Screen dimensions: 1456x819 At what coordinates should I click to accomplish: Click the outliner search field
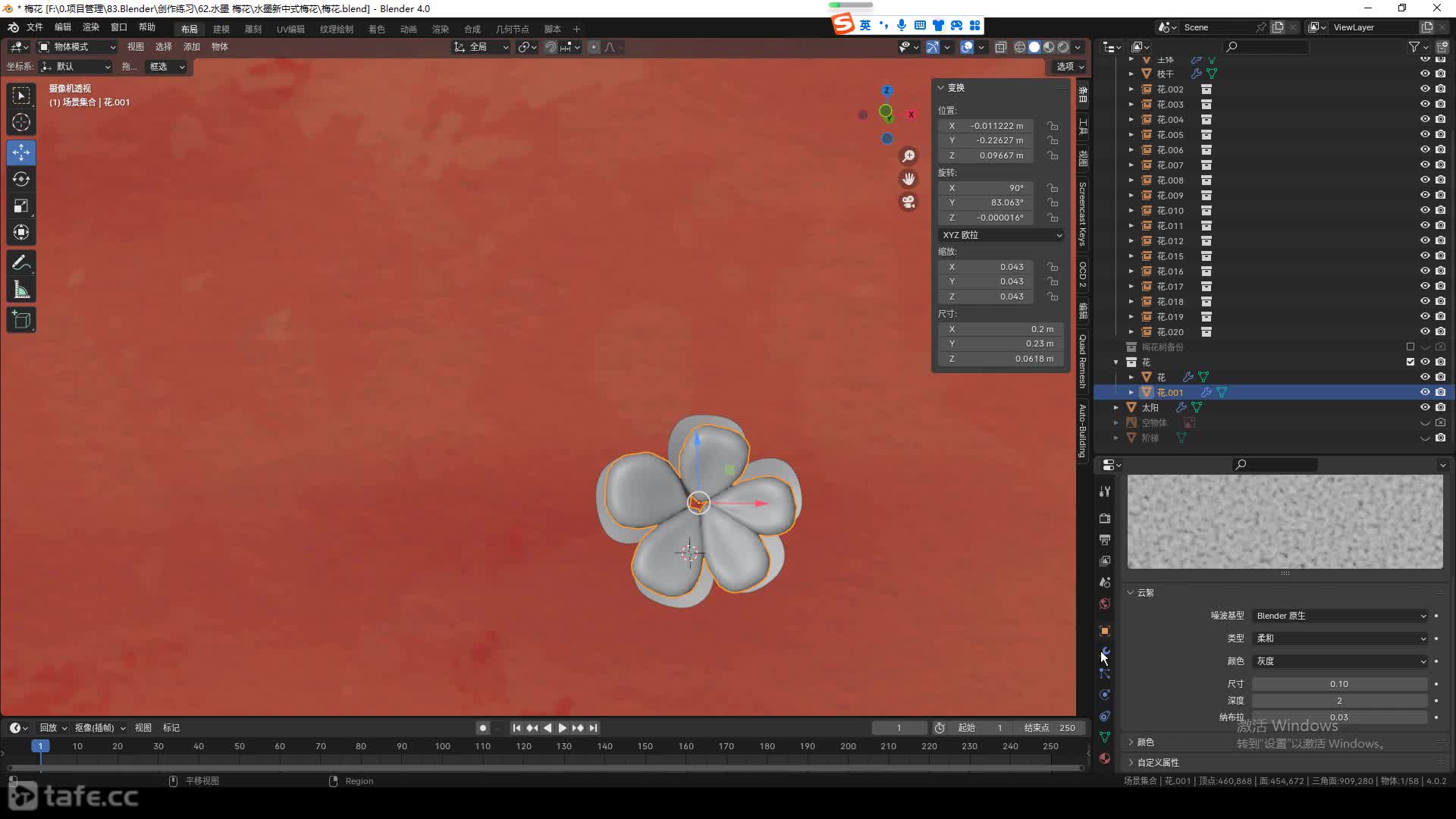(x=1266, y=47)
